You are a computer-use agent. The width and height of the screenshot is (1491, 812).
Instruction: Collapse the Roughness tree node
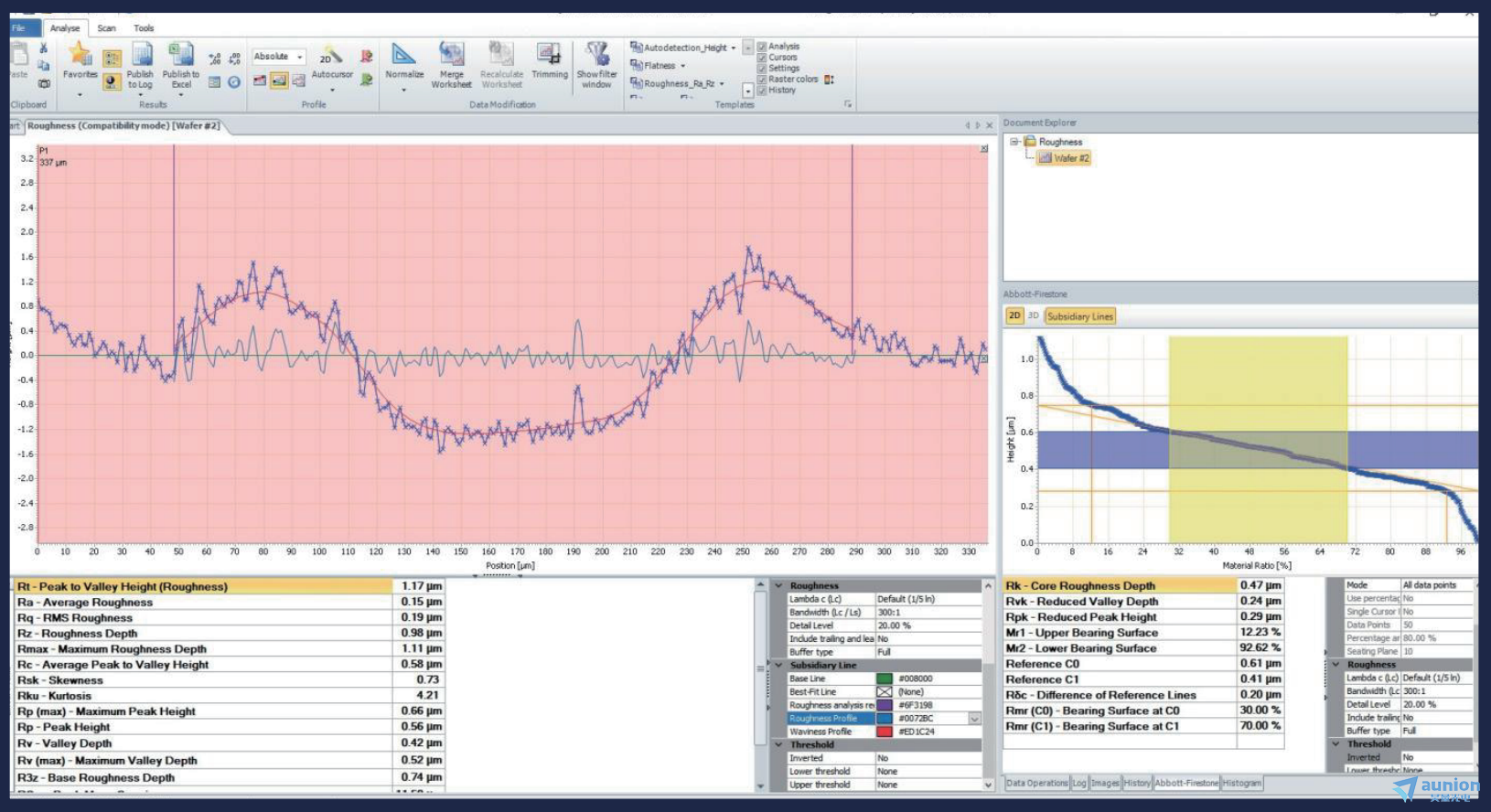tap(1014, 142)
